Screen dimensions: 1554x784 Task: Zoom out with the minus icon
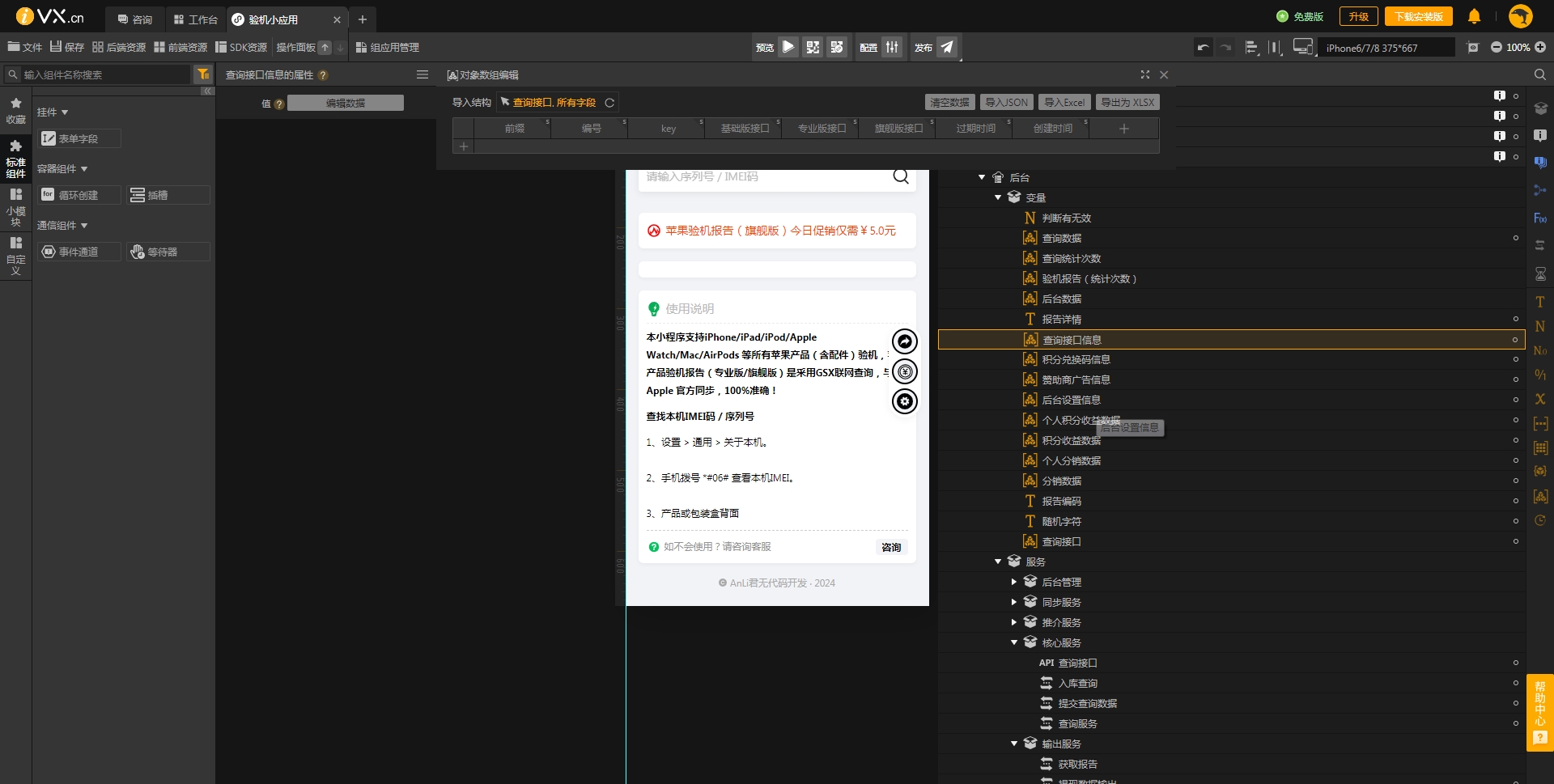[1497, 47]
